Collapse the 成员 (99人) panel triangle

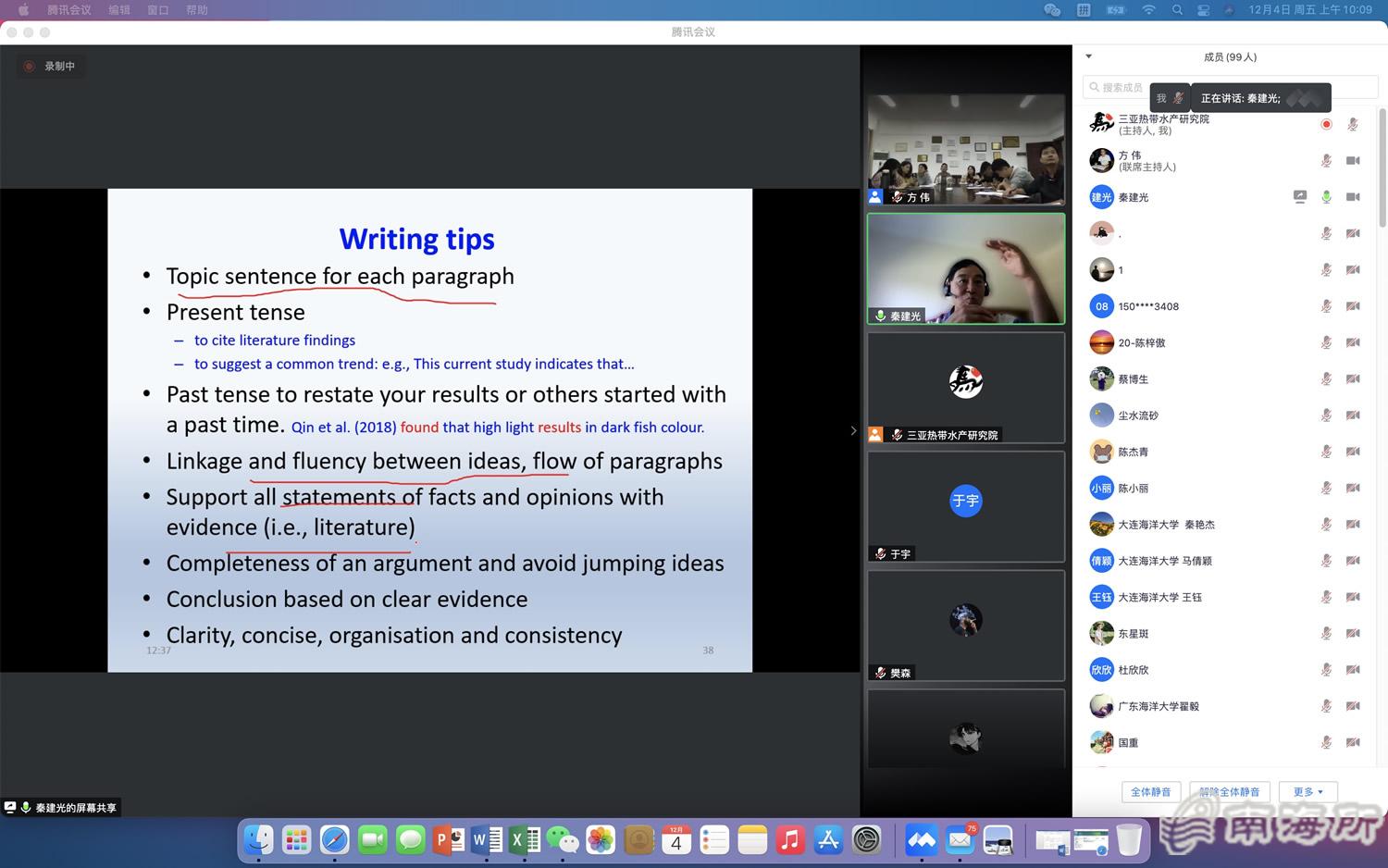click(x=1089, y=57)
